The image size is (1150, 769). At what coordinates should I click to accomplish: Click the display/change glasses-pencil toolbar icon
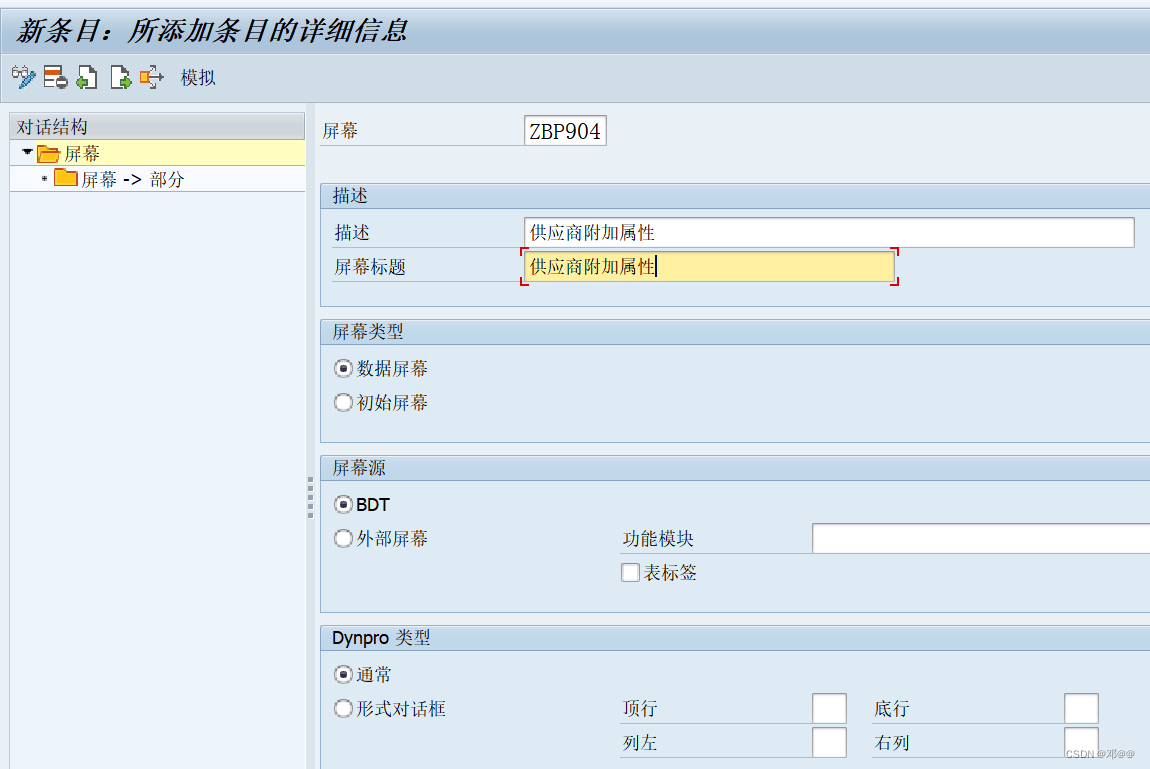[23, 77]
